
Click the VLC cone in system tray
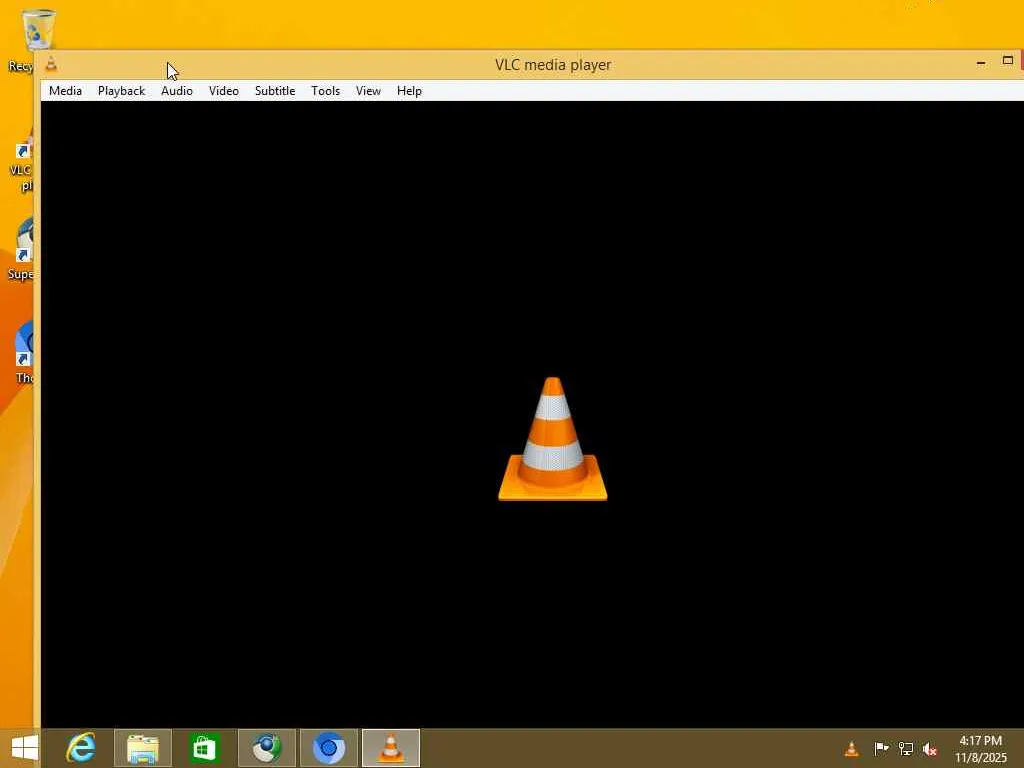pos(852,748)
